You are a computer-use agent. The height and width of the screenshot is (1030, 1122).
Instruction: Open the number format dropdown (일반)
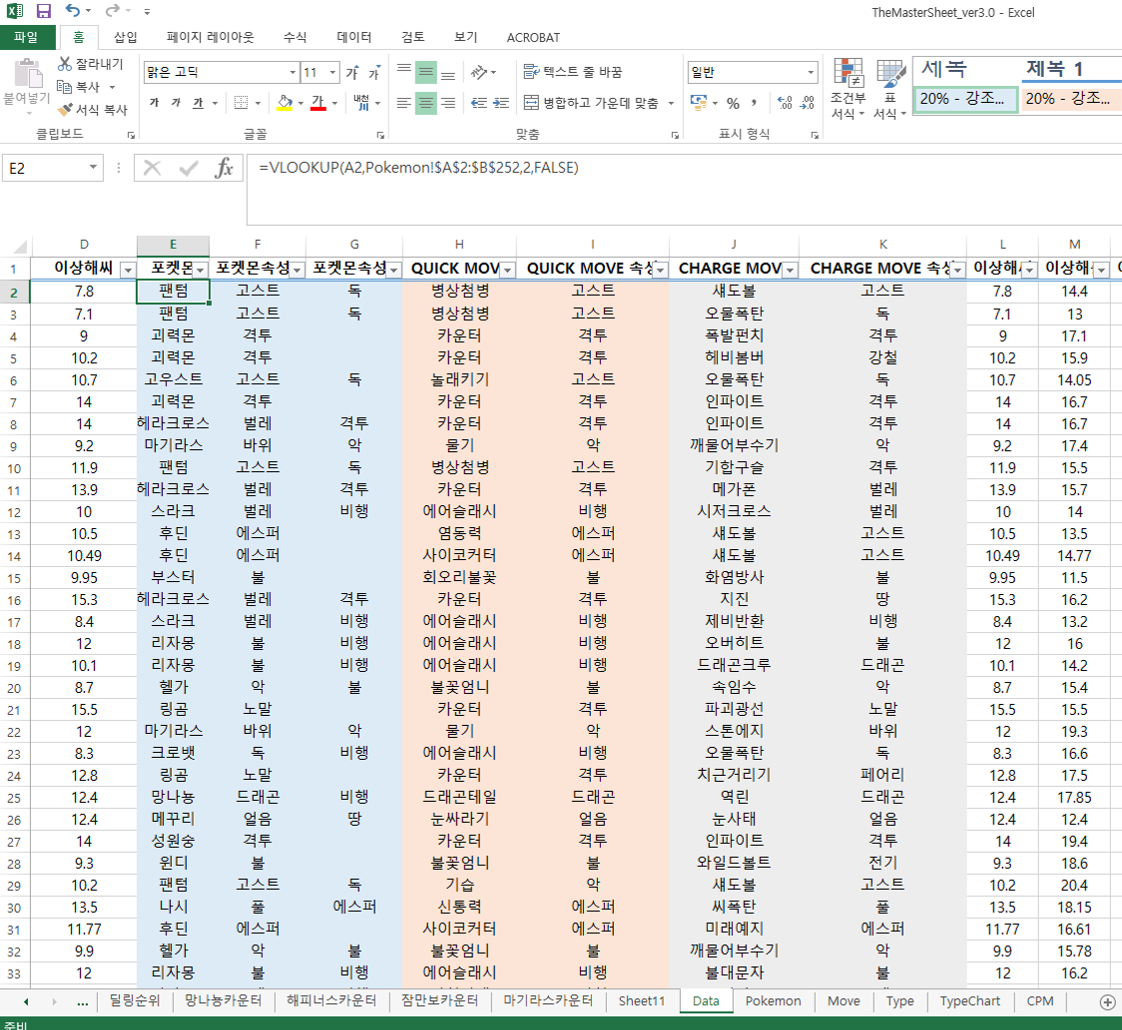tap(811, 72)
